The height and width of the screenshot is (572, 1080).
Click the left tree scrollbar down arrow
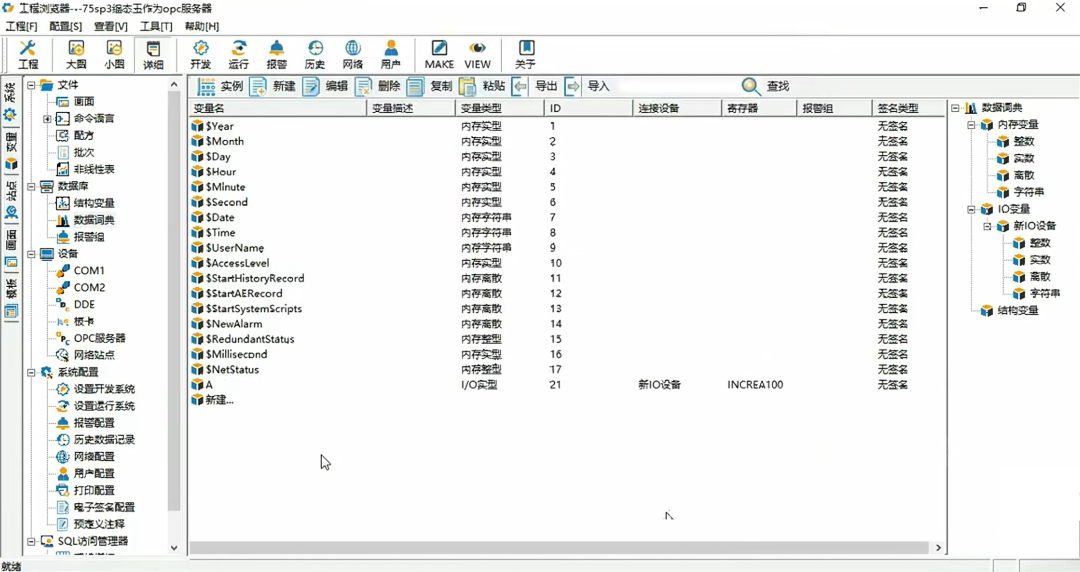tap(174, 548)
